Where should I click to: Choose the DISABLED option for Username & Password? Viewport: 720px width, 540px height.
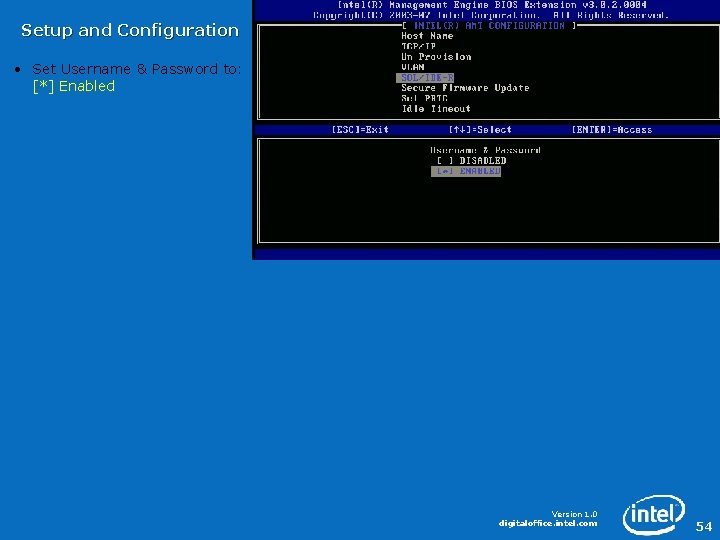[471, 161]
